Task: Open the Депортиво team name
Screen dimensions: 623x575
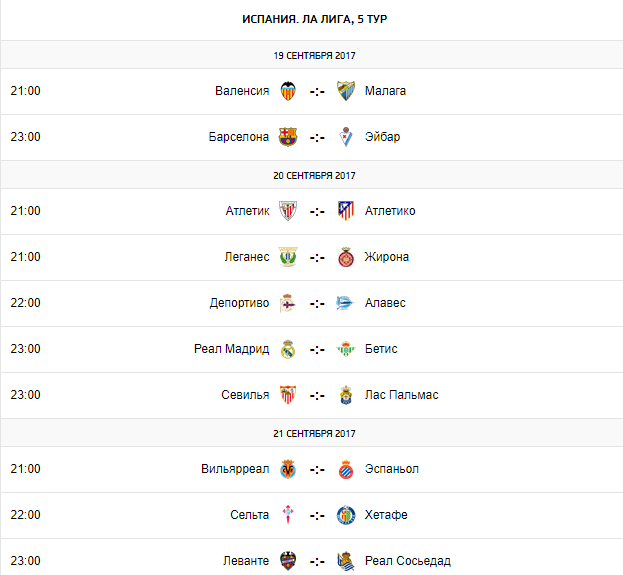Action: coord(239,303)
